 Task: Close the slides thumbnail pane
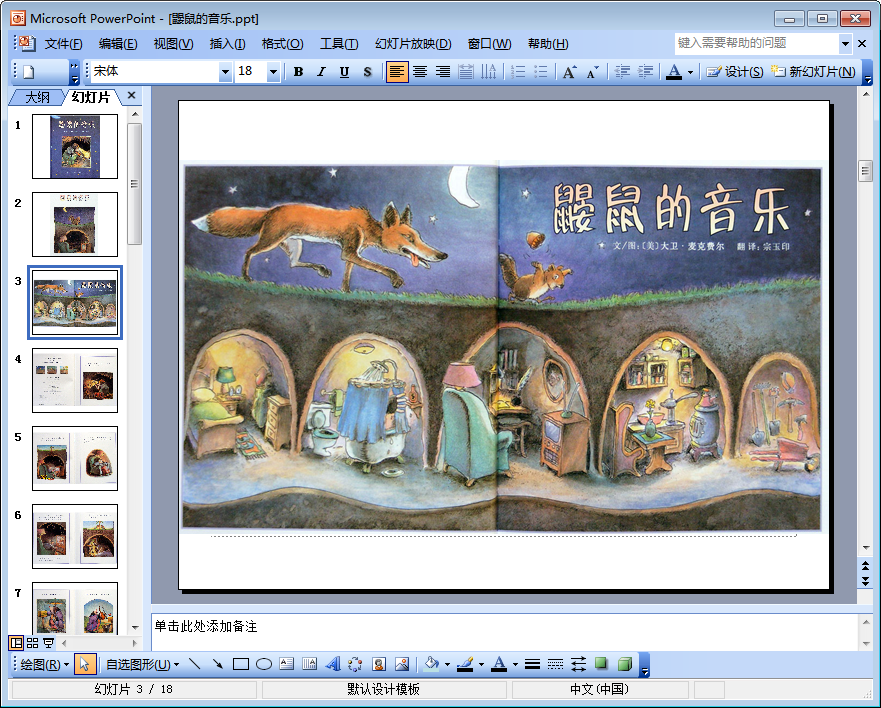click(x=131, y=96)
